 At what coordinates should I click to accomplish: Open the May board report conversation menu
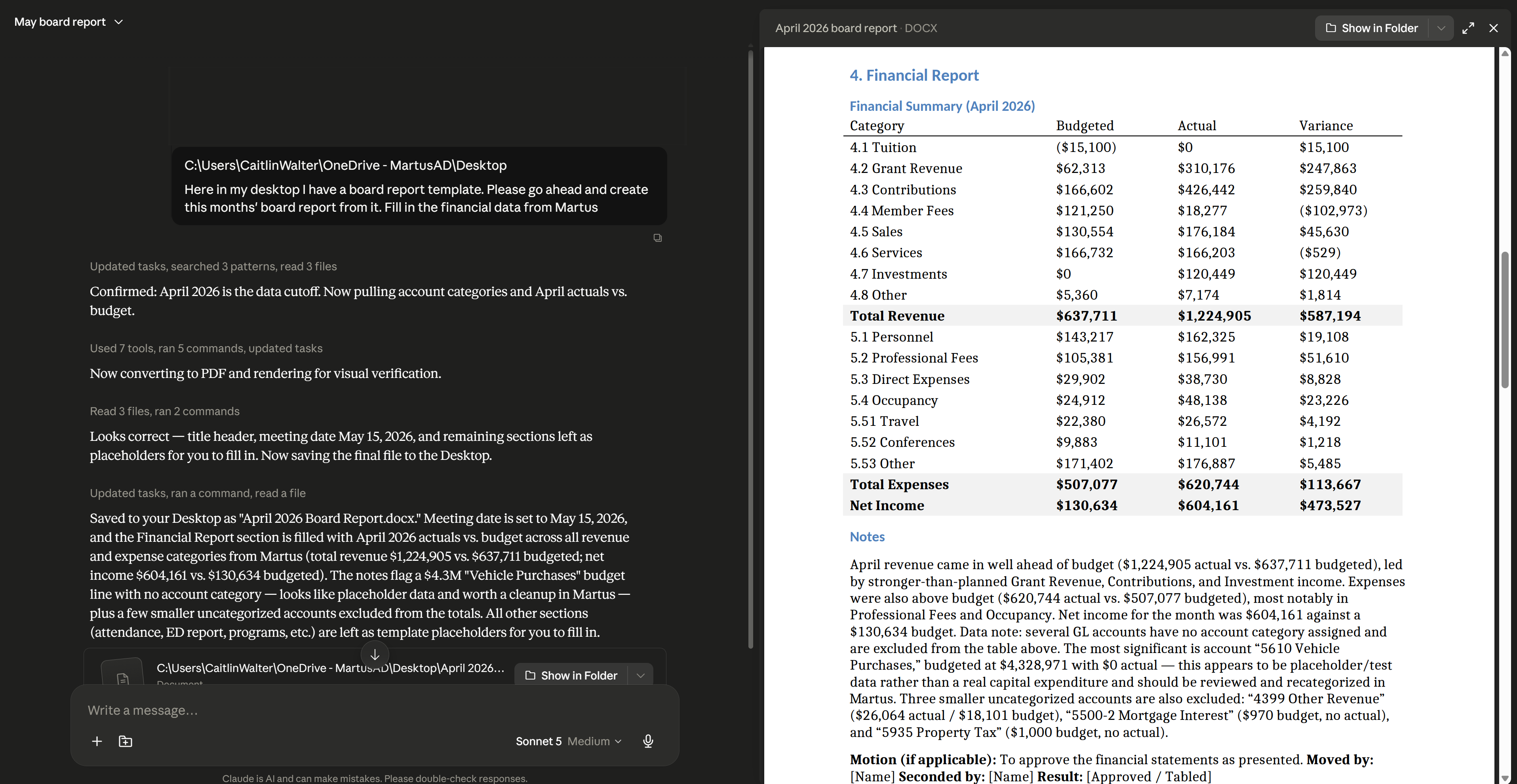click(x=69, y=22)
